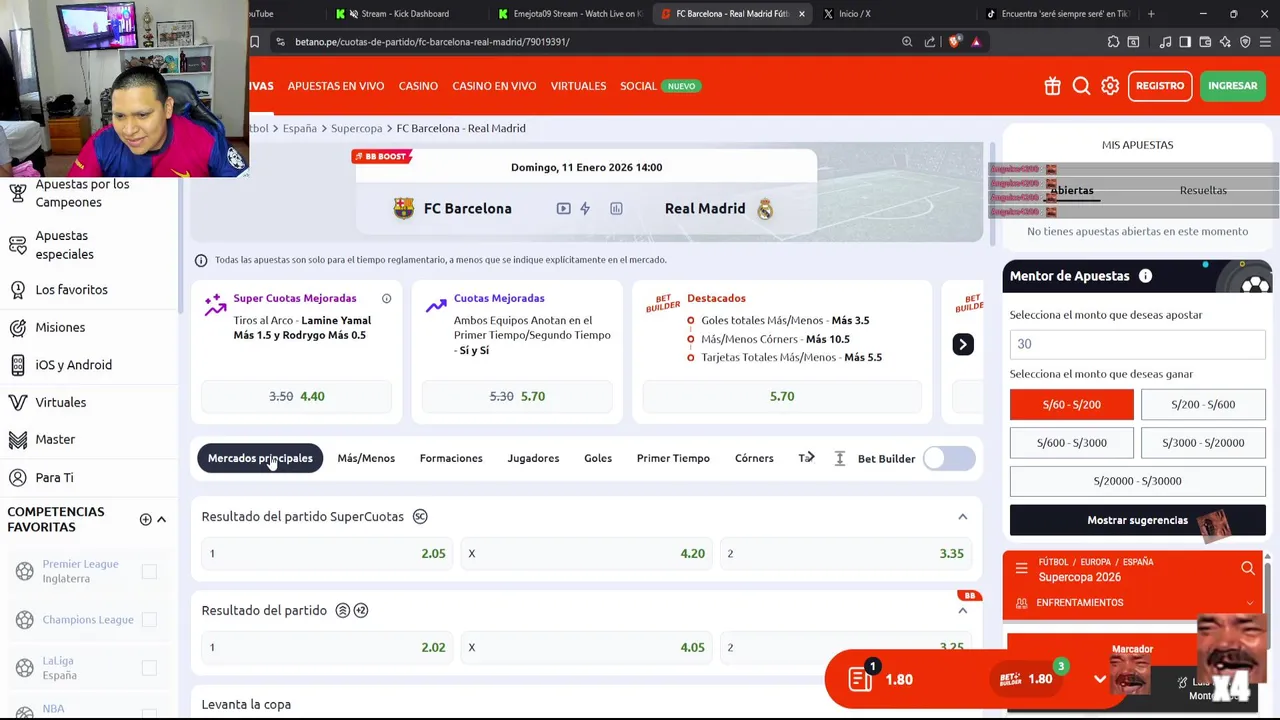Switch to the Jugadores market tab
The width and height of the screenshot is (1280, 720).
[x=533, y=458]
